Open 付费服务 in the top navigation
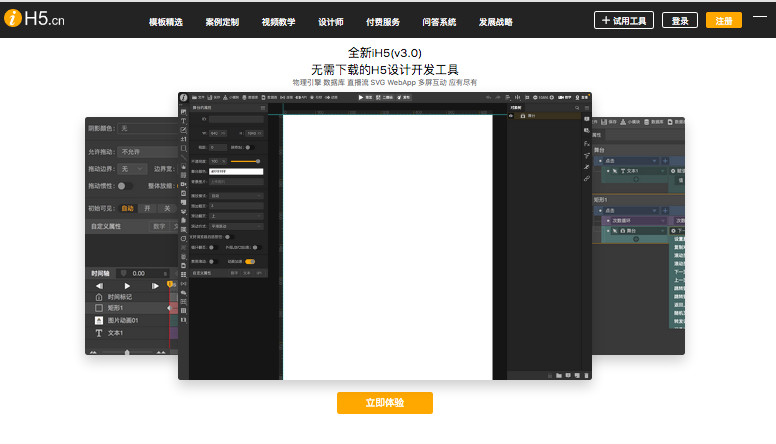 click(383, 22)
